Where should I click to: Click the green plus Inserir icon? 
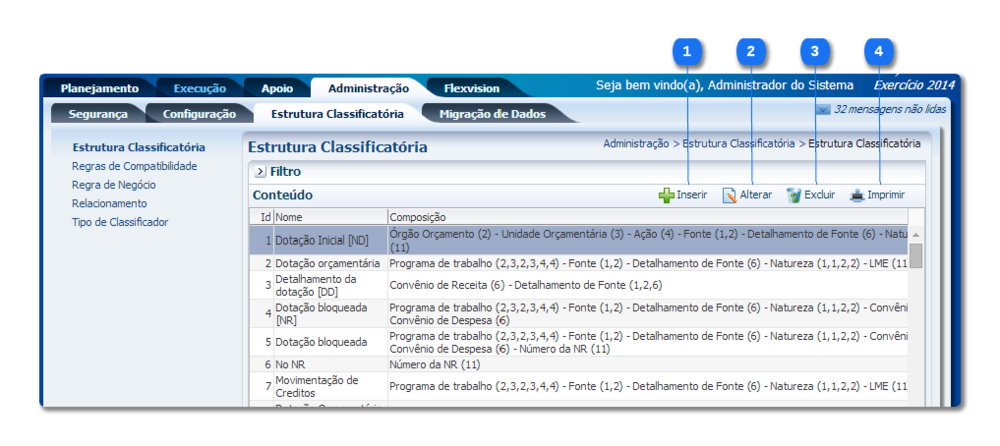point(666,196)
